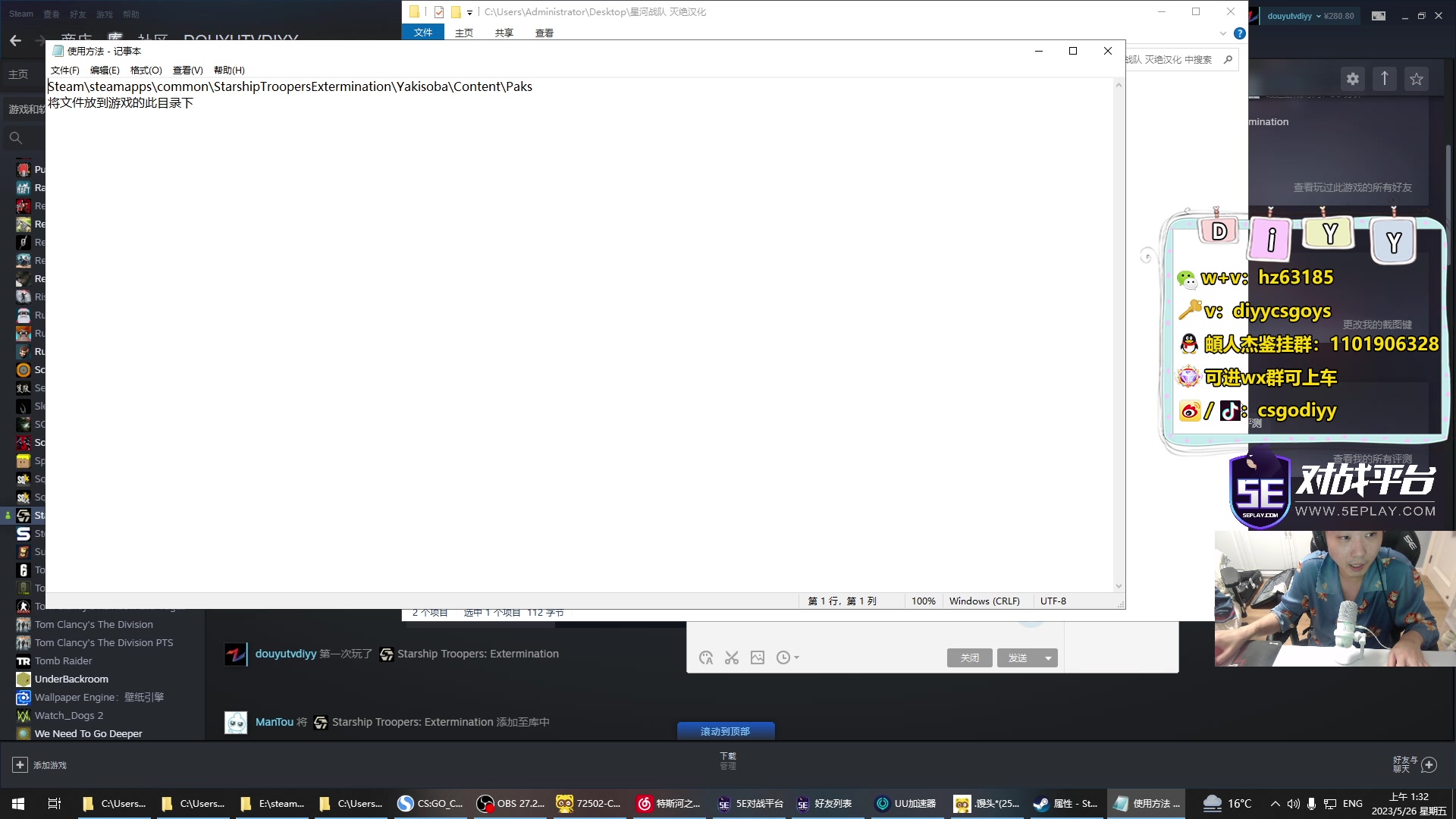Viewport: 1456px width, 819px height.
Task: Click the network tray icon
Action: 1330,804
